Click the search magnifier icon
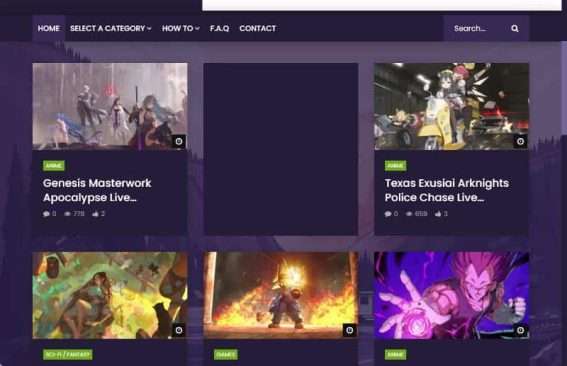Image resolution: width=567 pixels, height=366 pixels. click(515, 28)
